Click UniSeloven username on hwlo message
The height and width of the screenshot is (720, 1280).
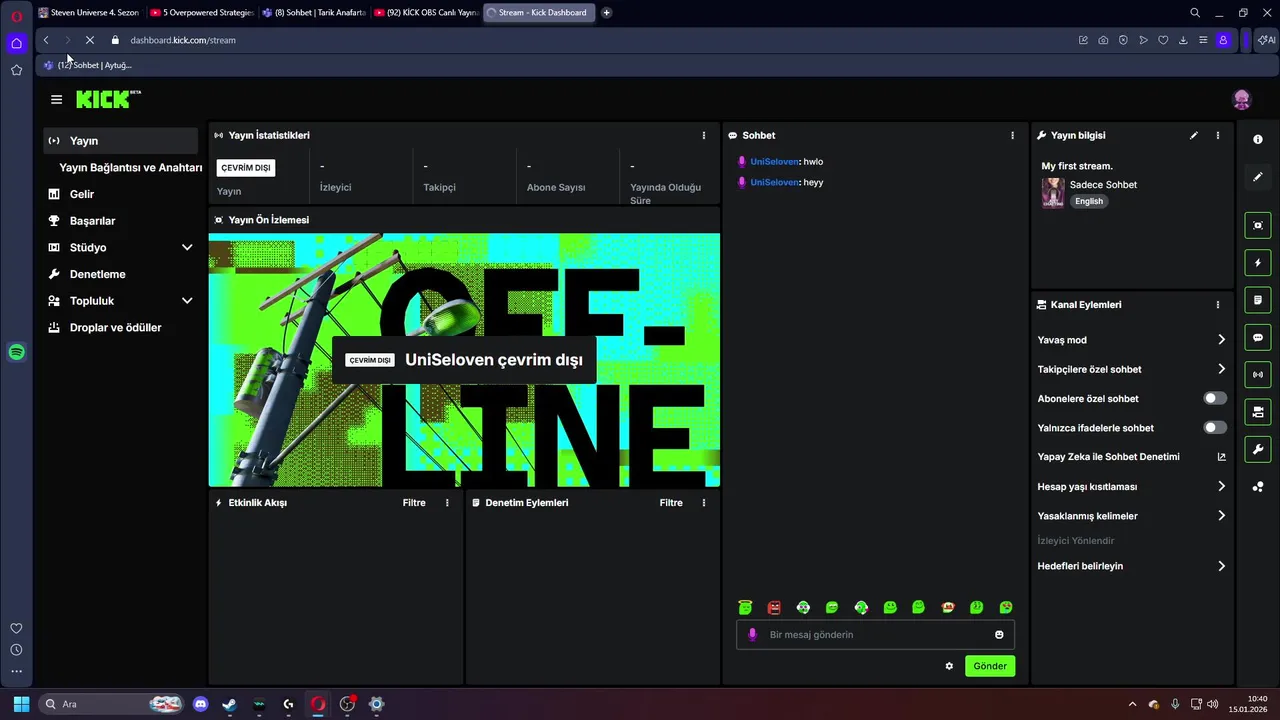[x=774, y=162]
